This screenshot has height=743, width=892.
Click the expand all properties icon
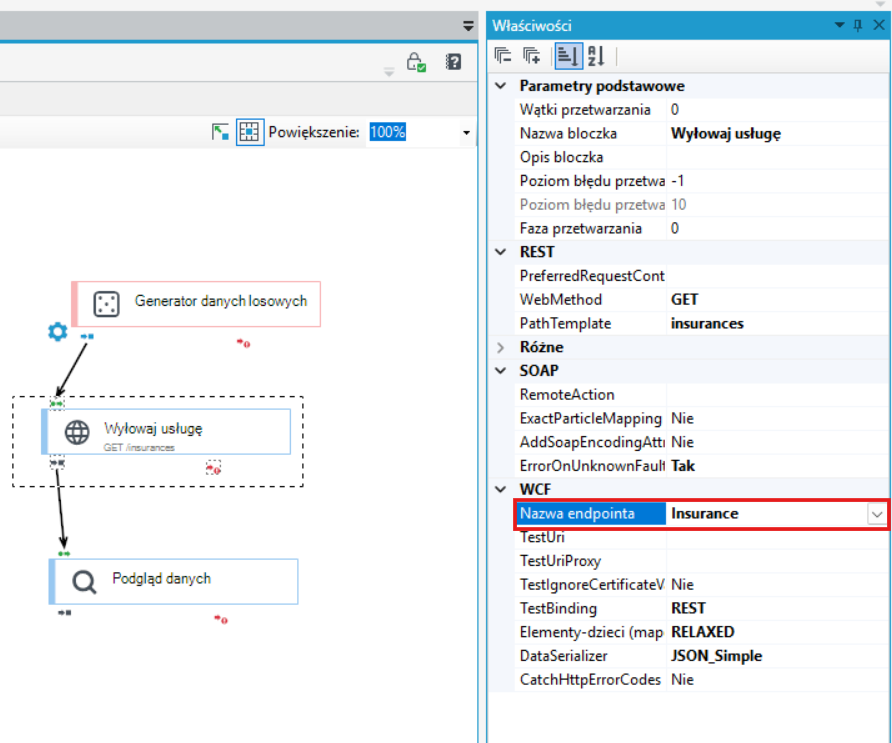click(531, 56)
